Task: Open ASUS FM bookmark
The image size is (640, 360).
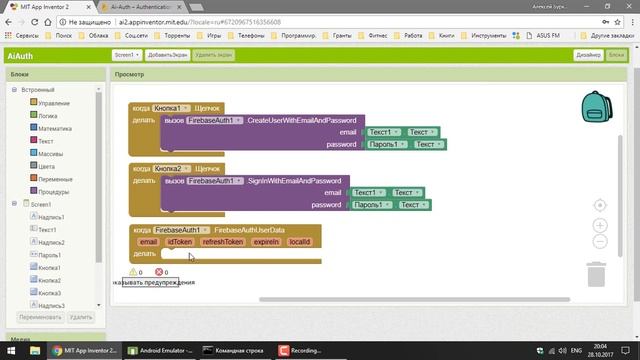Action: tap(543, 36)
